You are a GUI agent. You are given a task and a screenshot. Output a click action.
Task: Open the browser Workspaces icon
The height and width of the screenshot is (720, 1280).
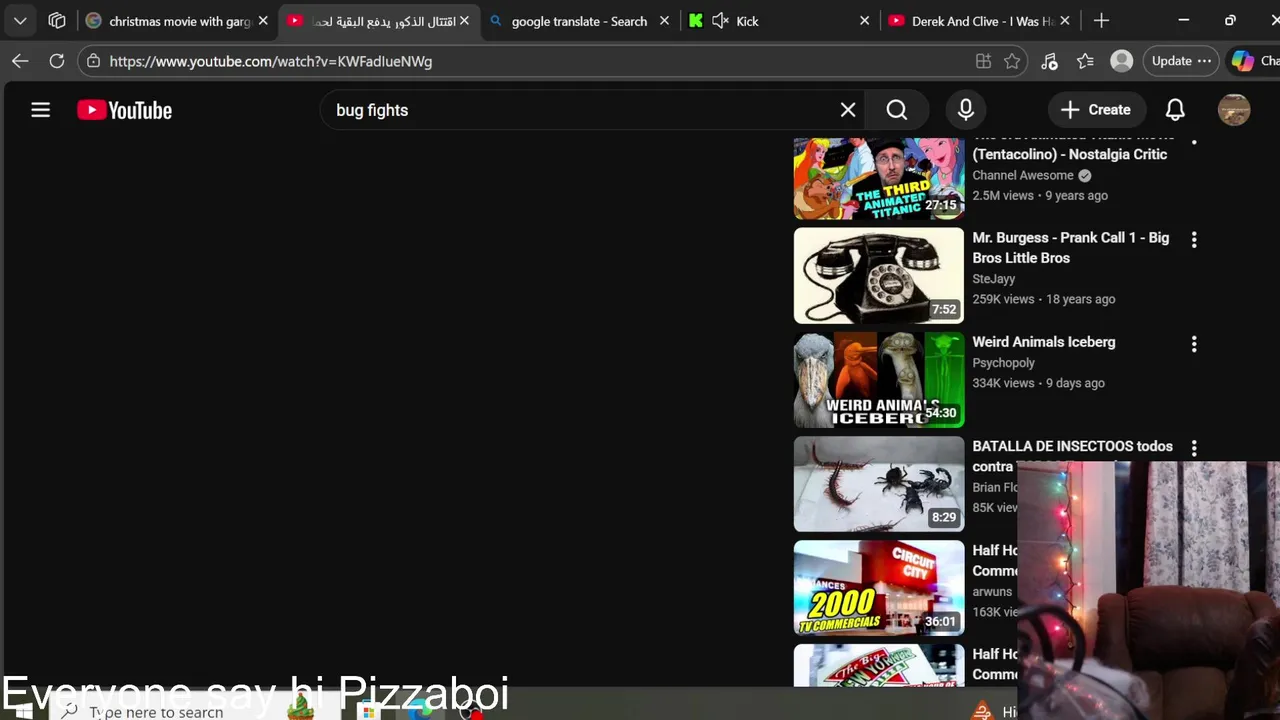57,20
